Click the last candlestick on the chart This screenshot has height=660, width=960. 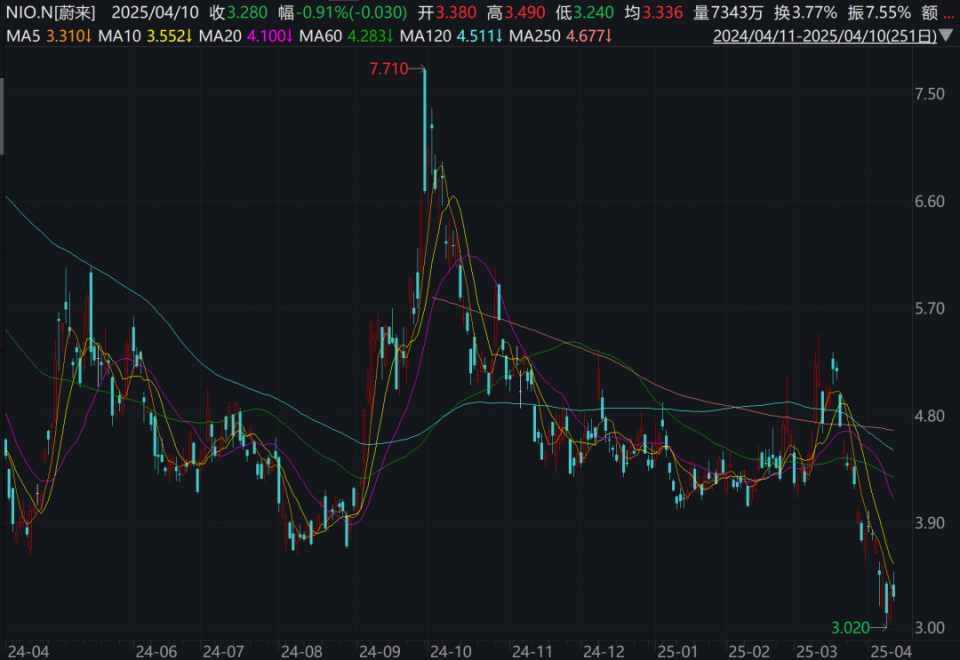click(894, 588)
